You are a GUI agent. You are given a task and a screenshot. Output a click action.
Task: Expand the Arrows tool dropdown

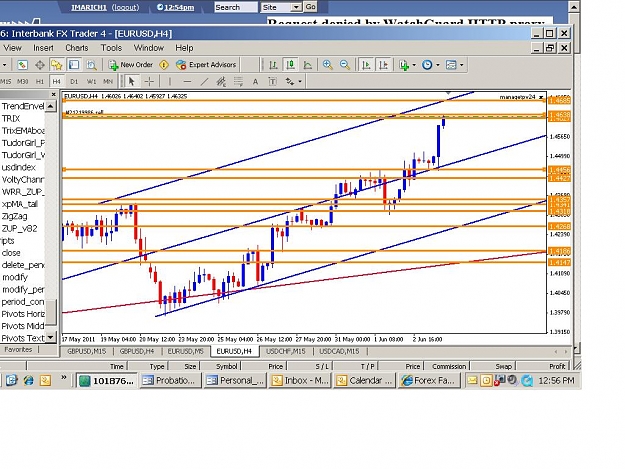click(x=300, y=82)
